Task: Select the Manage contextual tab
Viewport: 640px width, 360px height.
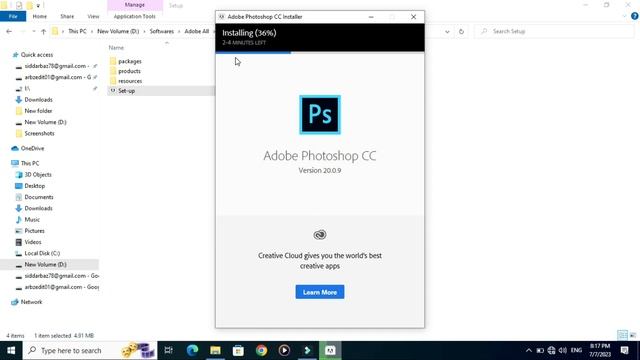Action: (x=135, y=5)
